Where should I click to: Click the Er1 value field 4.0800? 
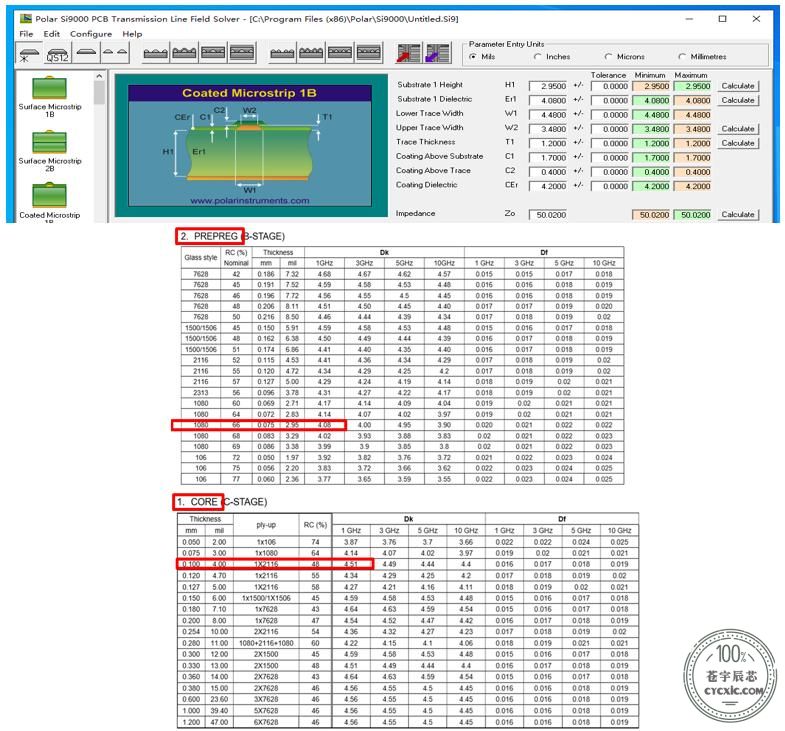[x=548, y=101]
